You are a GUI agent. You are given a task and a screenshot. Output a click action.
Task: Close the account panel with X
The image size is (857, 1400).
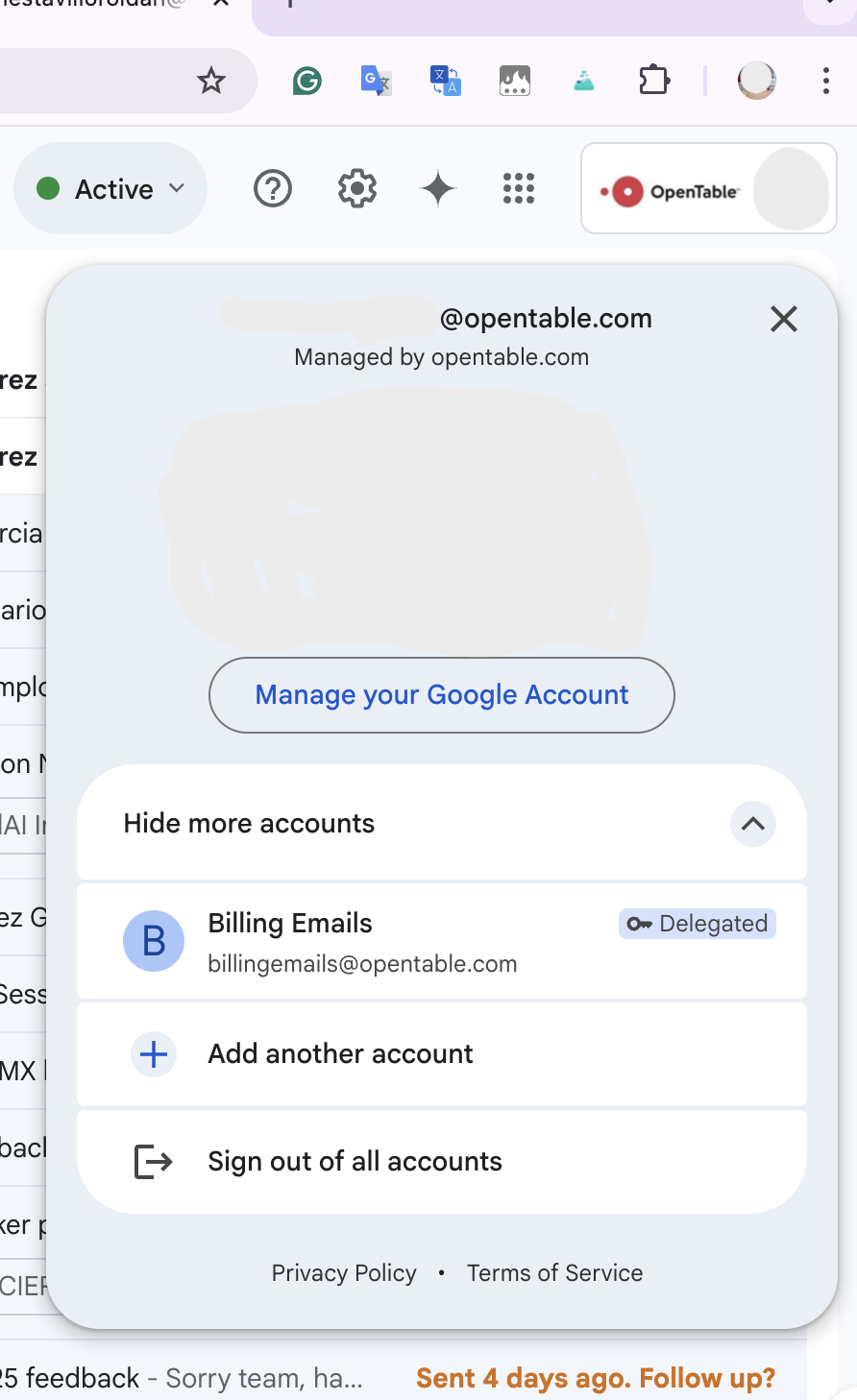pyautogui.click(x=784, y=319)
